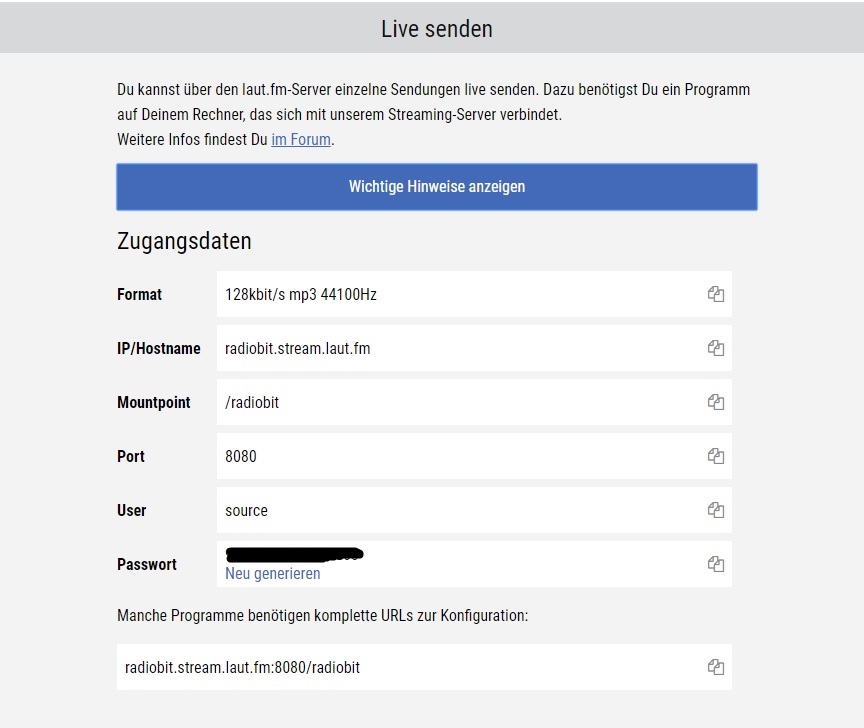The width and height of the screenshot is (864, 728).
Task: Generate new password via Neu generieren
Action: click(273, 574)
